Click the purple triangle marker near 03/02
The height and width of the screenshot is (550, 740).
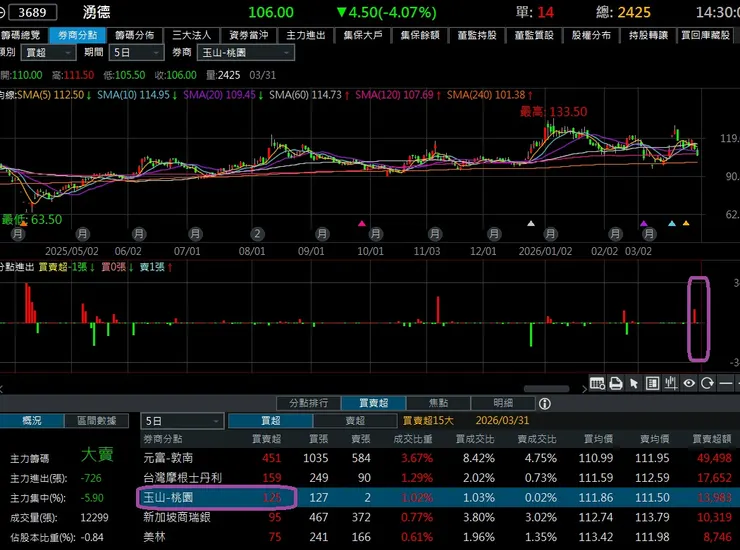click(x=644, y=223)
